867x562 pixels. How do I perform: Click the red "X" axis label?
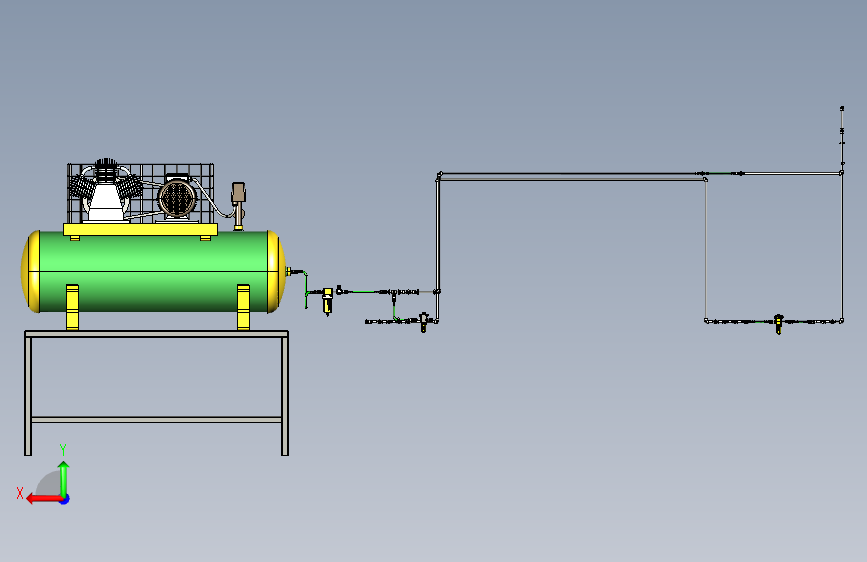20,493
